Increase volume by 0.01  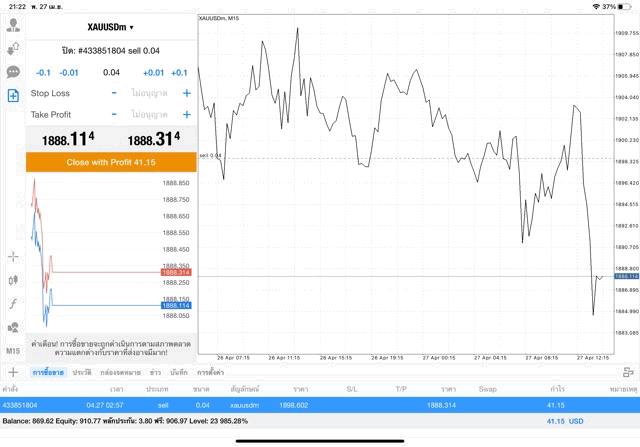(153, 73)
